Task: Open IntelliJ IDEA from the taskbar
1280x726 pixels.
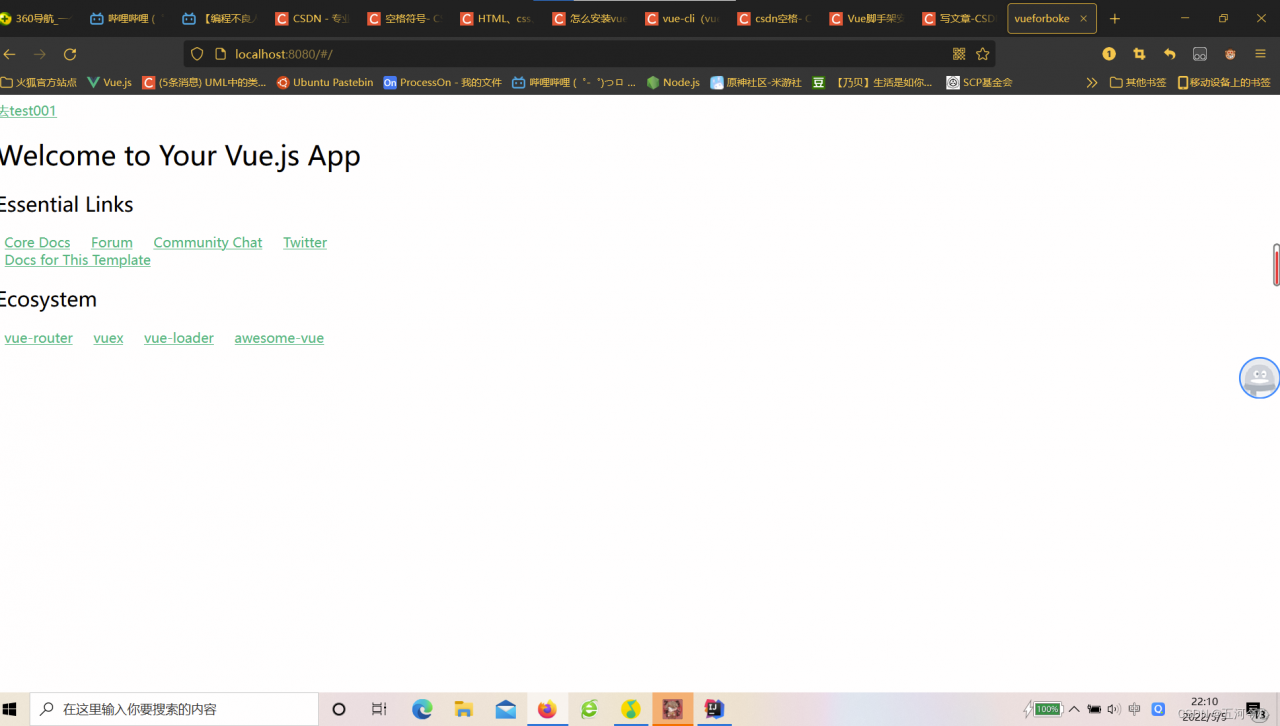Action: click(x=714, y=709)
